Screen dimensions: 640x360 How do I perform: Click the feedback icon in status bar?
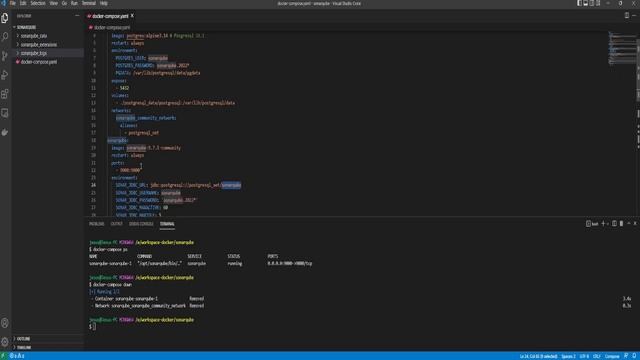click(626, 356)
